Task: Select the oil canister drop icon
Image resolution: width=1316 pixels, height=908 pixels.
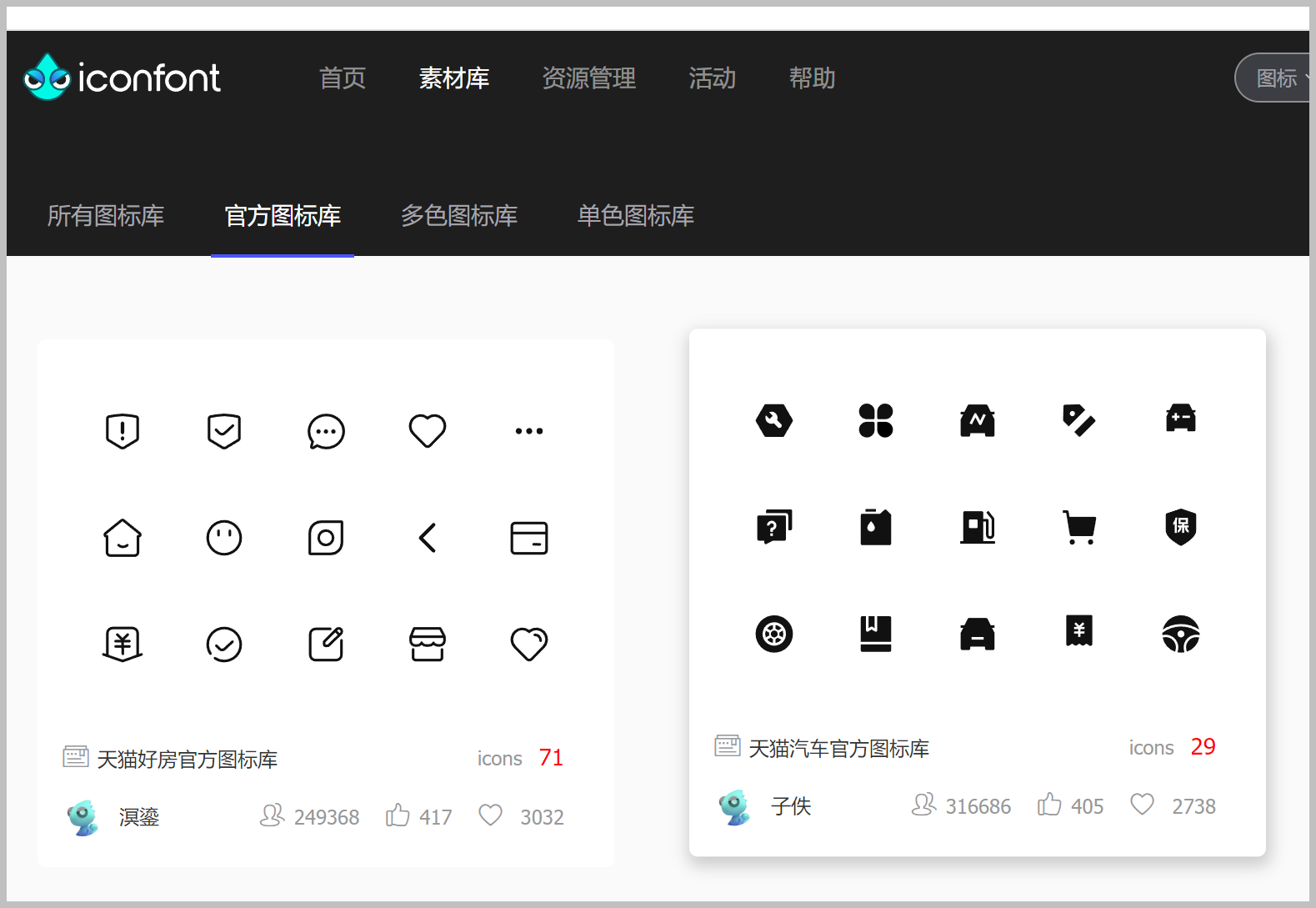Action: pyautogui.click(x=876, y=527)
